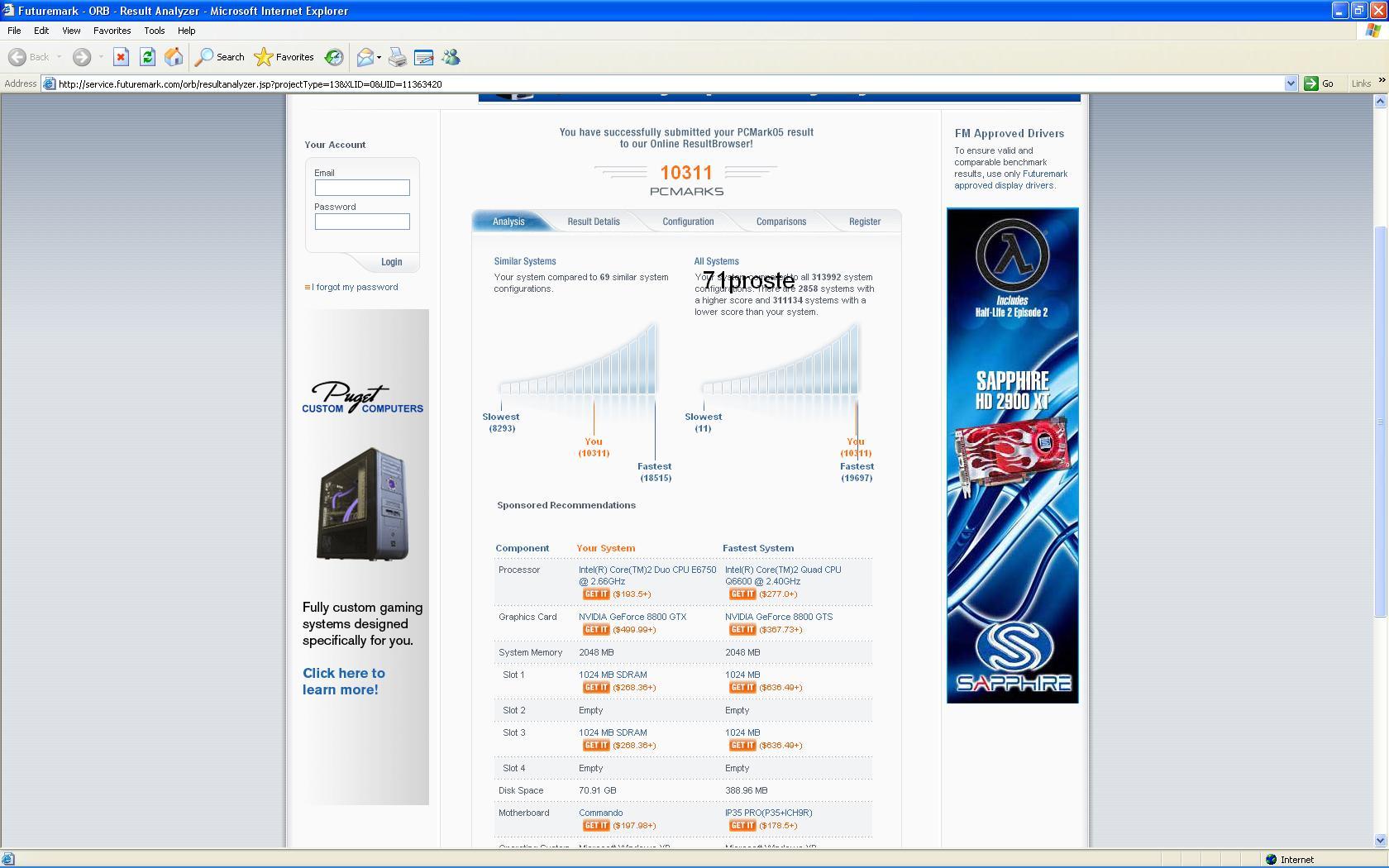Click the Mail envelope icon
The height and width of the screenshot is (868, 1389).
click(x=365, y=57)
